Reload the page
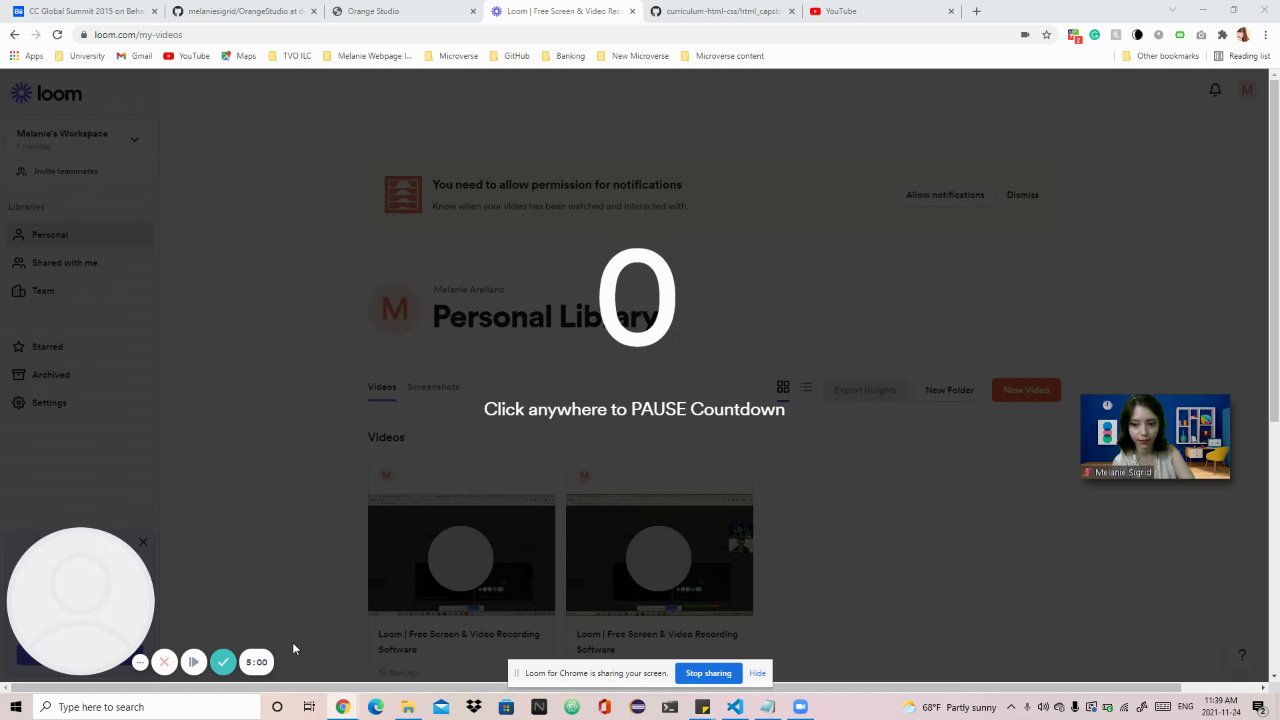 (x=57, y=35)
